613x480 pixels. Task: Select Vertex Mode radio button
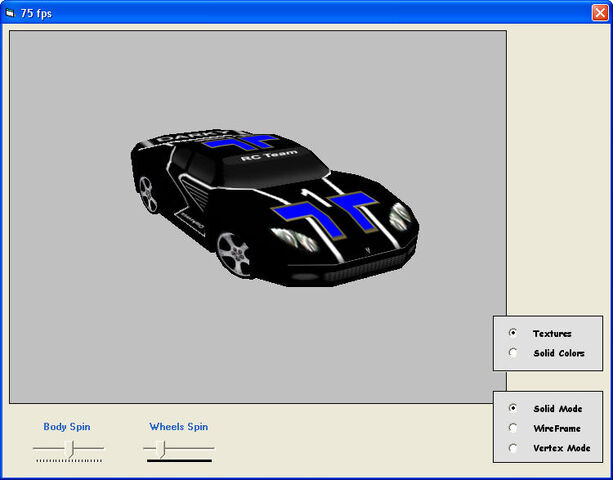pyautogui.click(x=513, y=448)
